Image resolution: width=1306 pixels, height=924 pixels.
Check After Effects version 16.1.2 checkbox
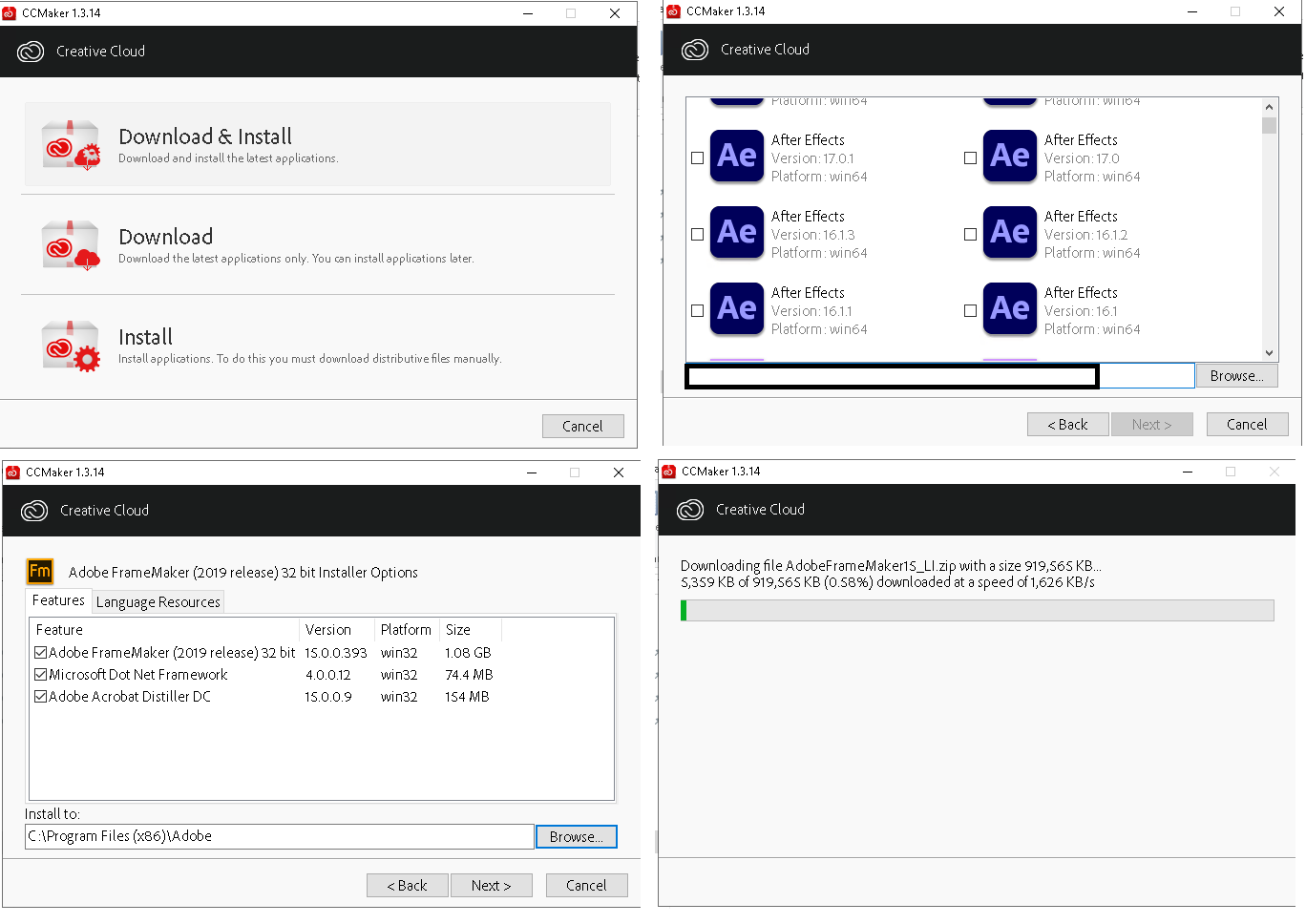(x=971, y=235)
